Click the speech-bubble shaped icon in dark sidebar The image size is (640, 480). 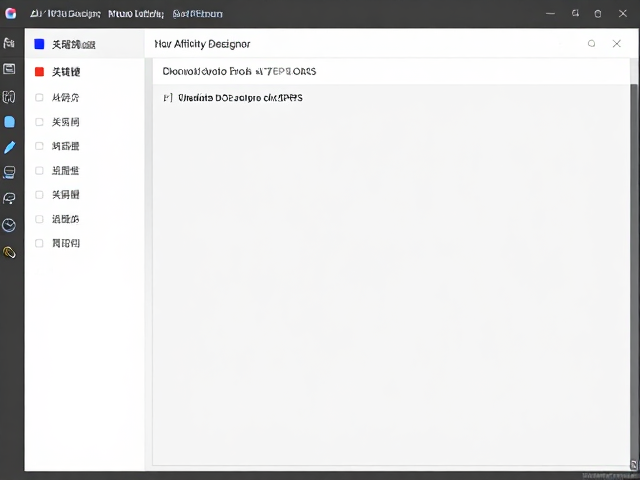tap(9, 198)
